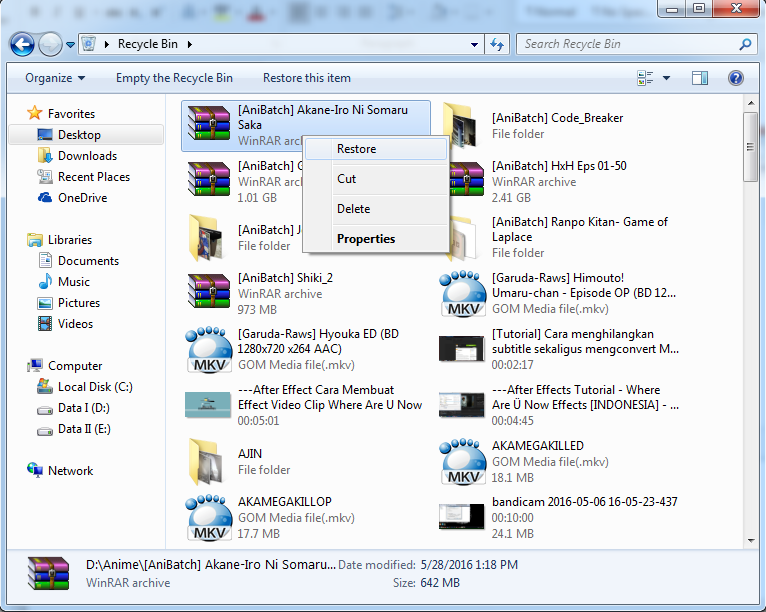The width and height of the screenshot is (766, 612).
Task: Open the Help icon
Action: click(736, 78)
